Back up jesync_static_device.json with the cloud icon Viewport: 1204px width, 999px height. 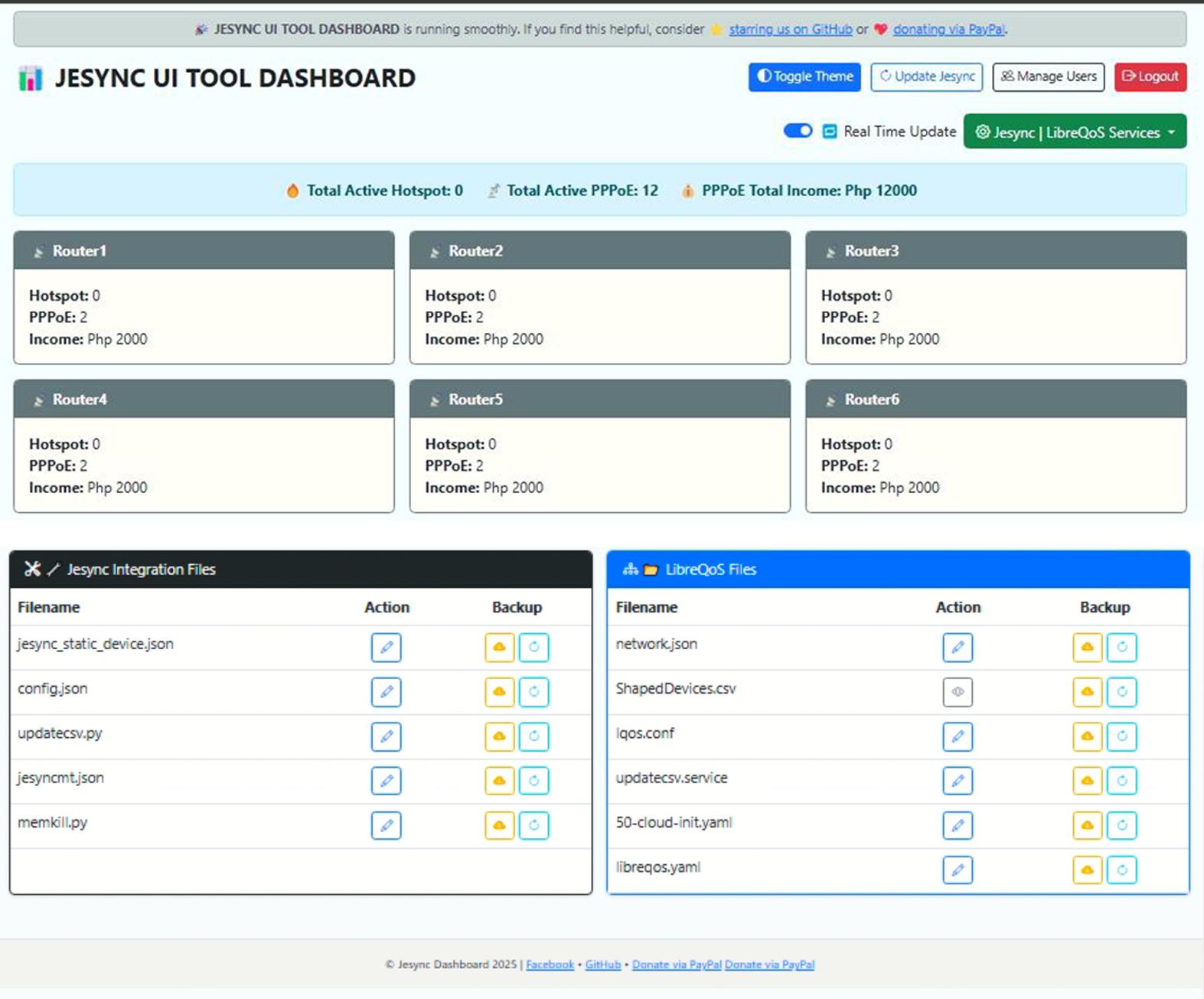[500, 648]
